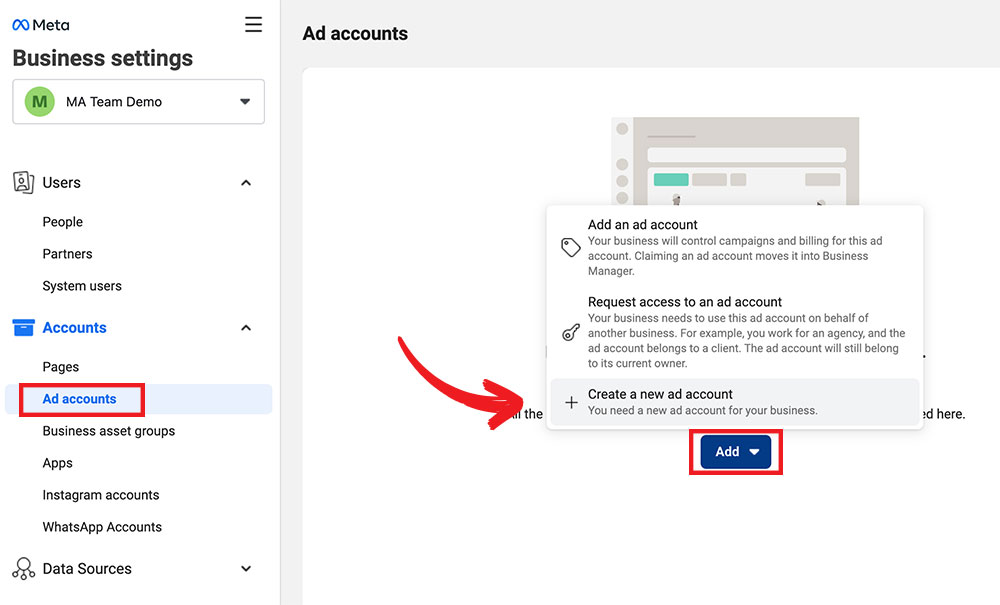Collapse the Users section chevron
The image size is (1000, 605).
click(246, 183)
